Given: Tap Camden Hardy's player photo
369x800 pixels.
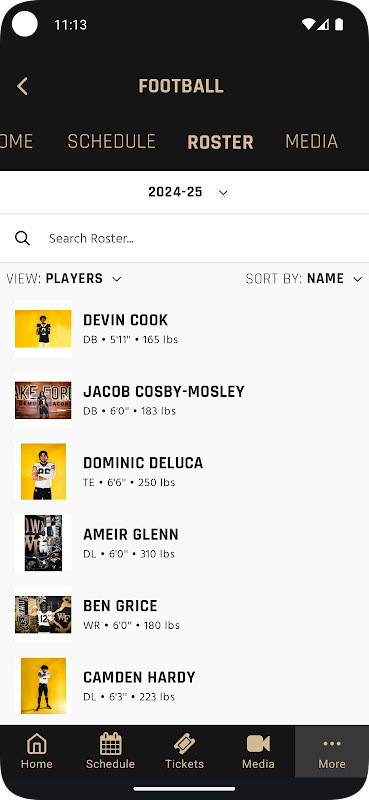Looking at the screenshot, I should [x=43, y=686].
